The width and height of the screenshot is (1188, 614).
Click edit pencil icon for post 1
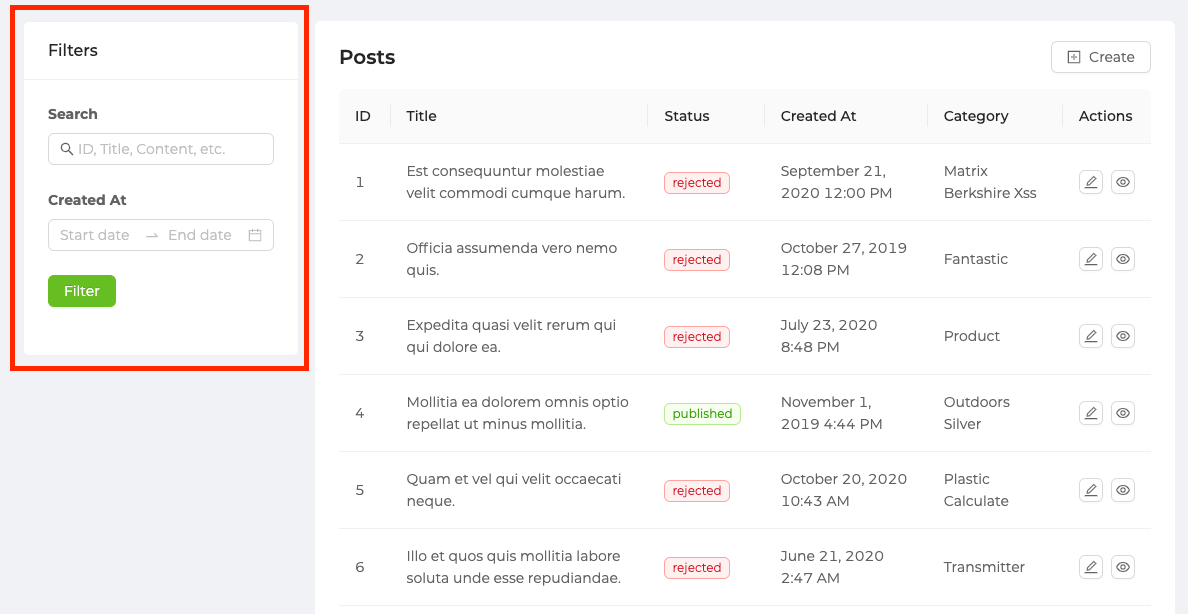[x=1091, y=182]
